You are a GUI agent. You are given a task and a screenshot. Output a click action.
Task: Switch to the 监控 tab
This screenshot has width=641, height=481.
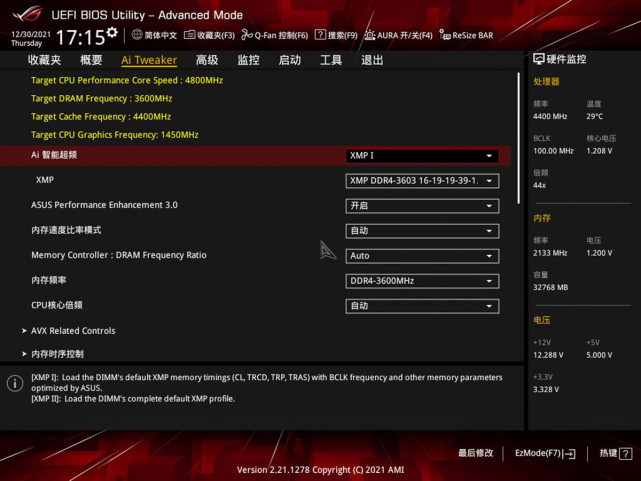248,60
